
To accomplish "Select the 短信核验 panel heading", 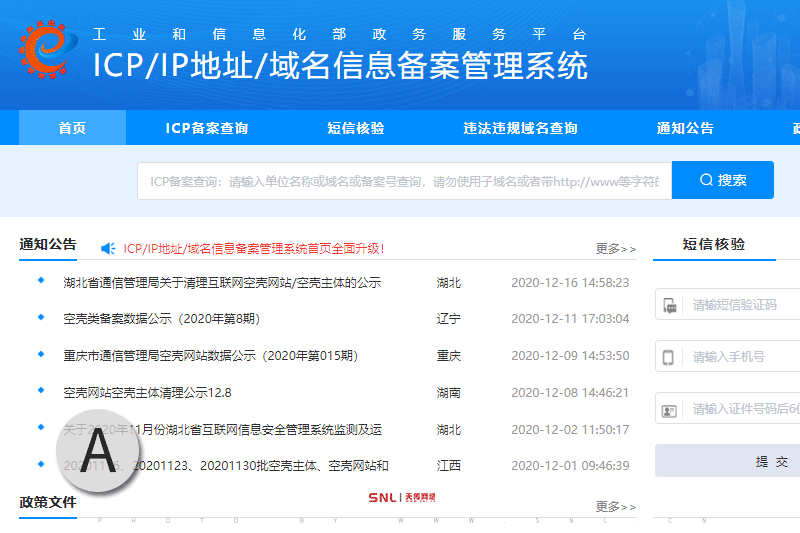I will tap(714, 244).
